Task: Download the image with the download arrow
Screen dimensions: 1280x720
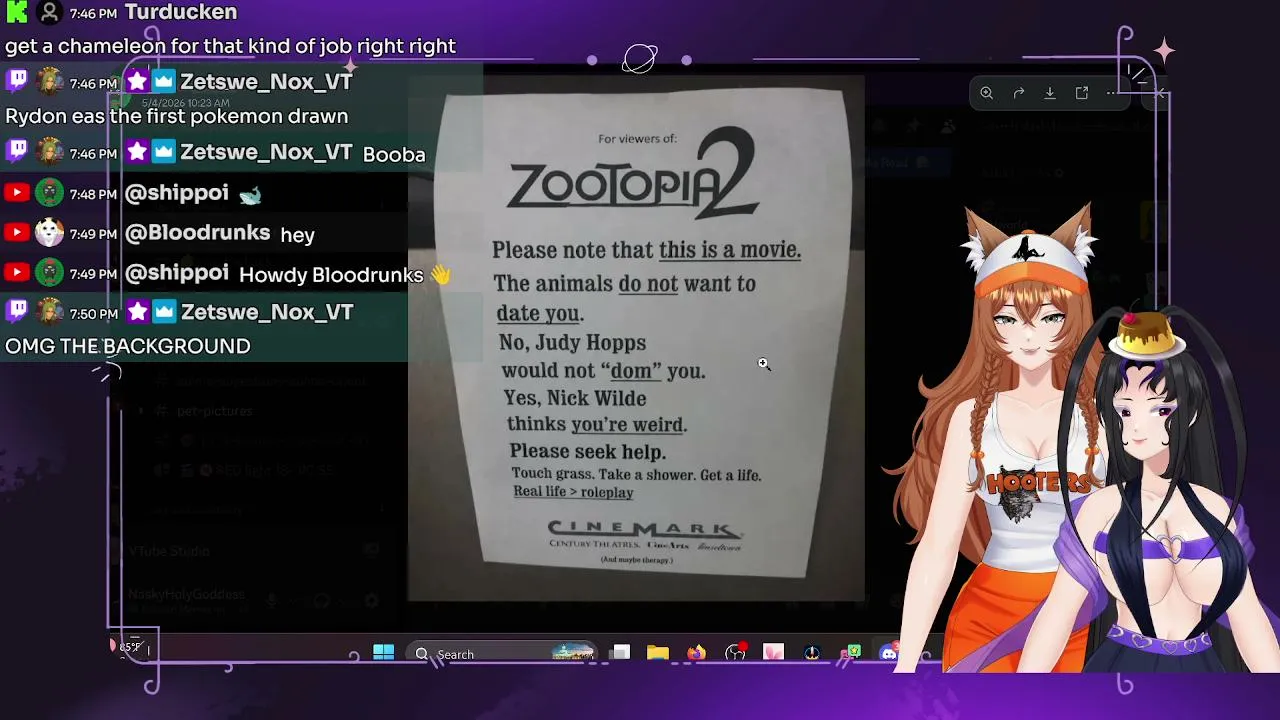Action: 1050,93
